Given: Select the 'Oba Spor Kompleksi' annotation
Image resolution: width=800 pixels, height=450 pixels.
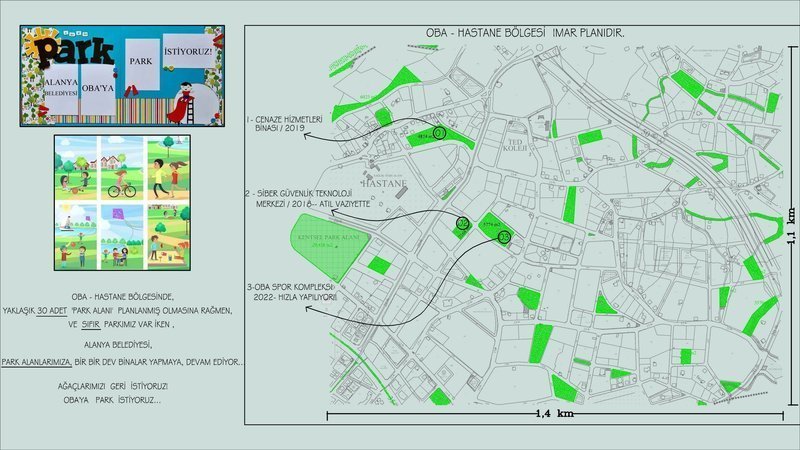Looking at the screenshot, I should (298, 291).
